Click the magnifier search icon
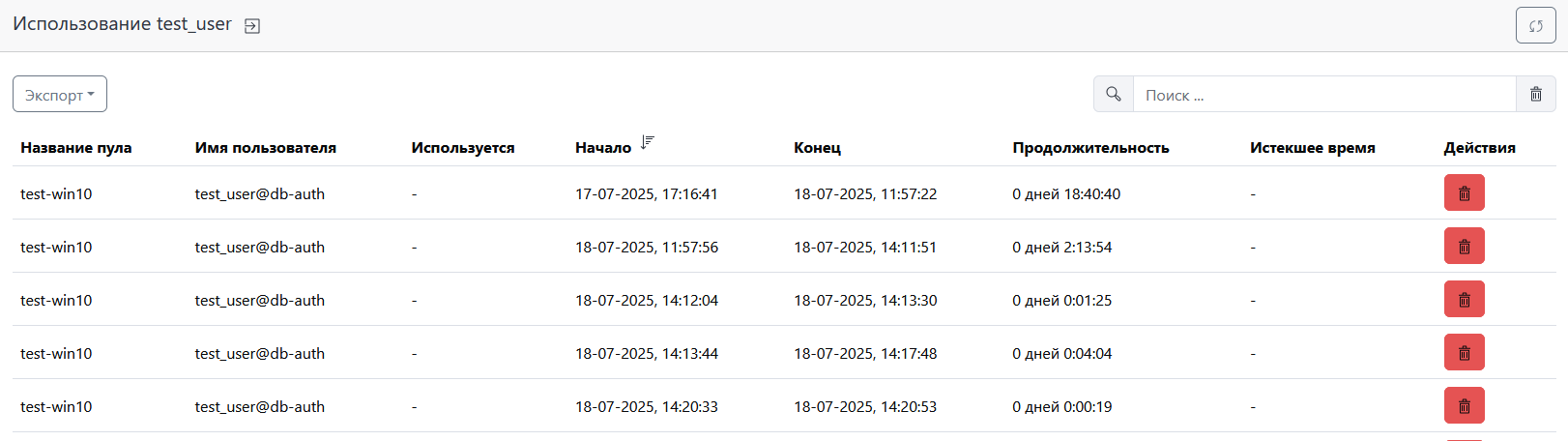The height and width of the screenshot is (441, 1568). click(x=1113, y=95)
